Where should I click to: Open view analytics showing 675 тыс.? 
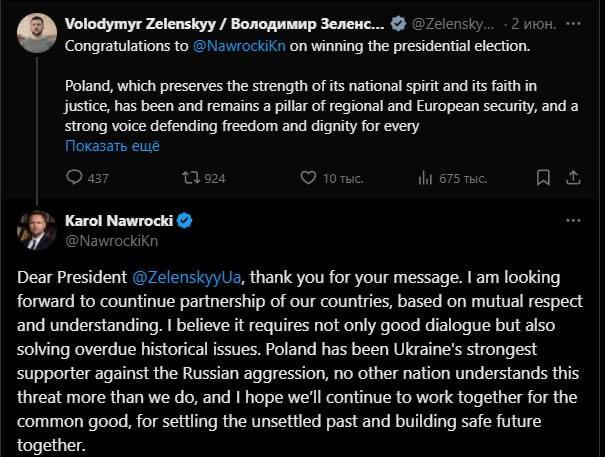pos(425,178)
